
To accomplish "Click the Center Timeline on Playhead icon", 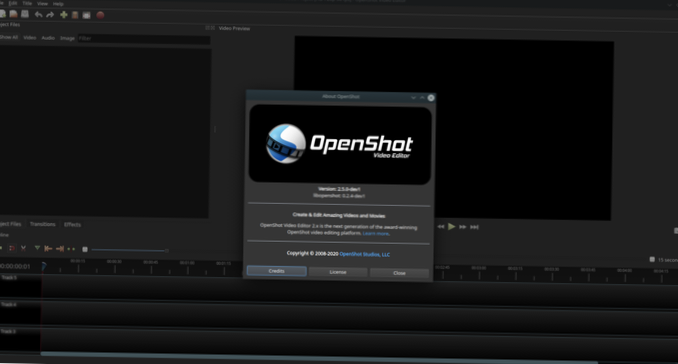I will tap(71, 249).
